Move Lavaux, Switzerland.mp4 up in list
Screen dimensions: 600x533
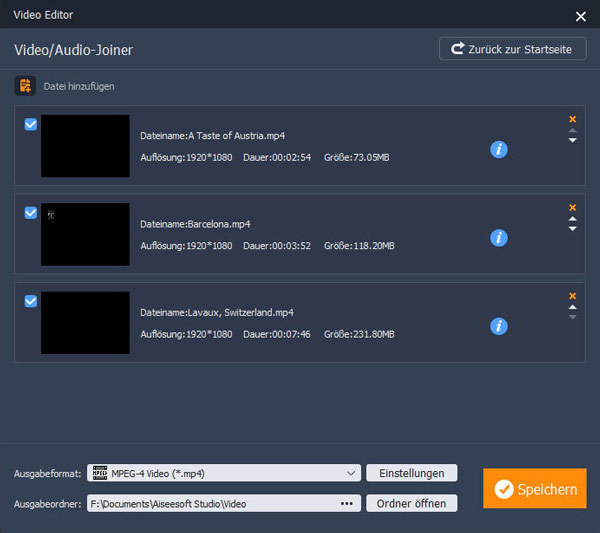click(x=572, y=307)
